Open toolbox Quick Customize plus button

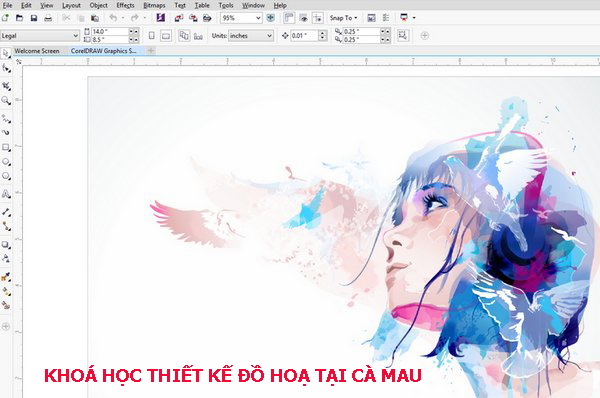click(6, 326)
